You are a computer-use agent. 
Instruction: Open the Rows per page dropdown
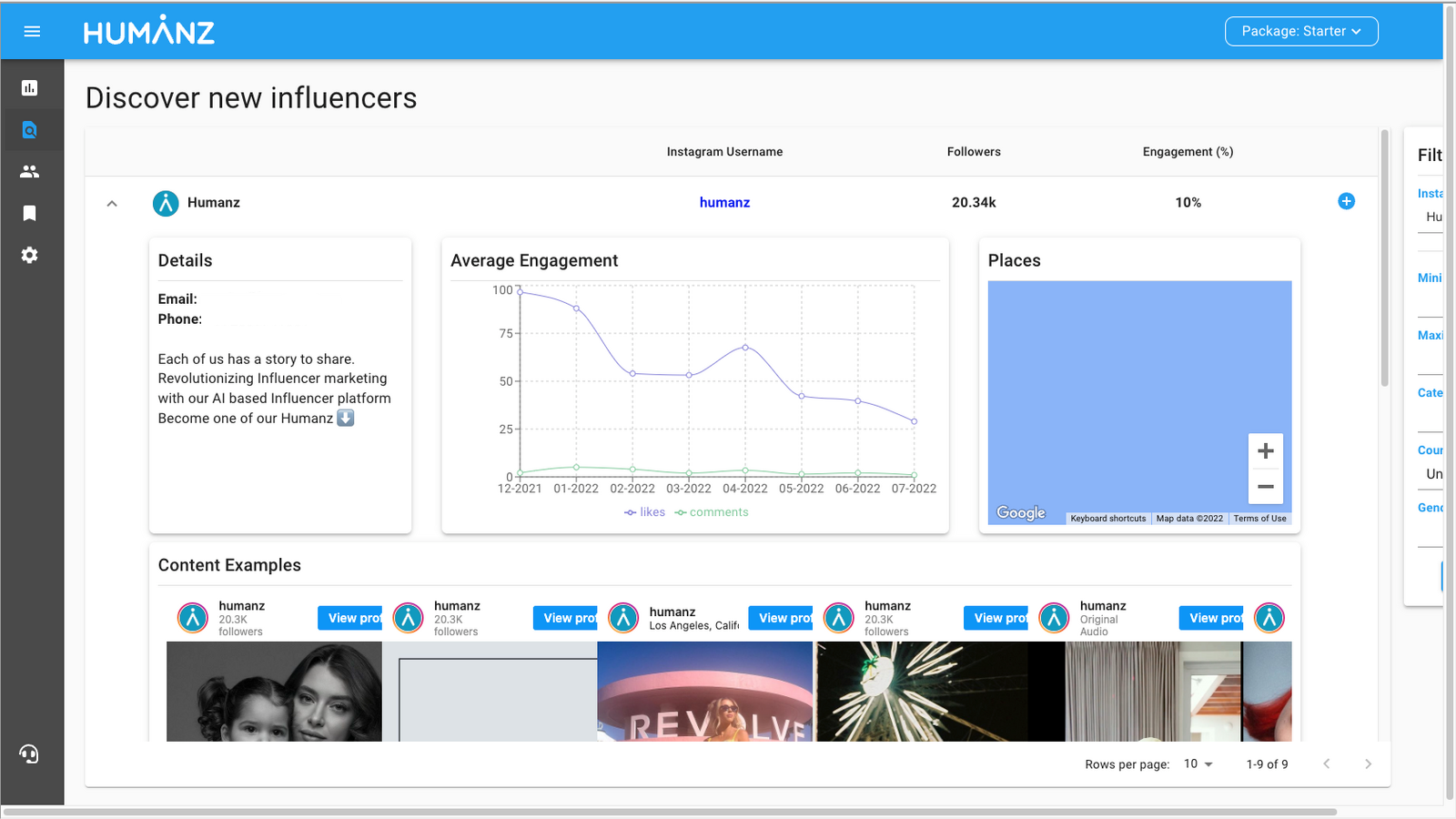(x=1198, y=763)
